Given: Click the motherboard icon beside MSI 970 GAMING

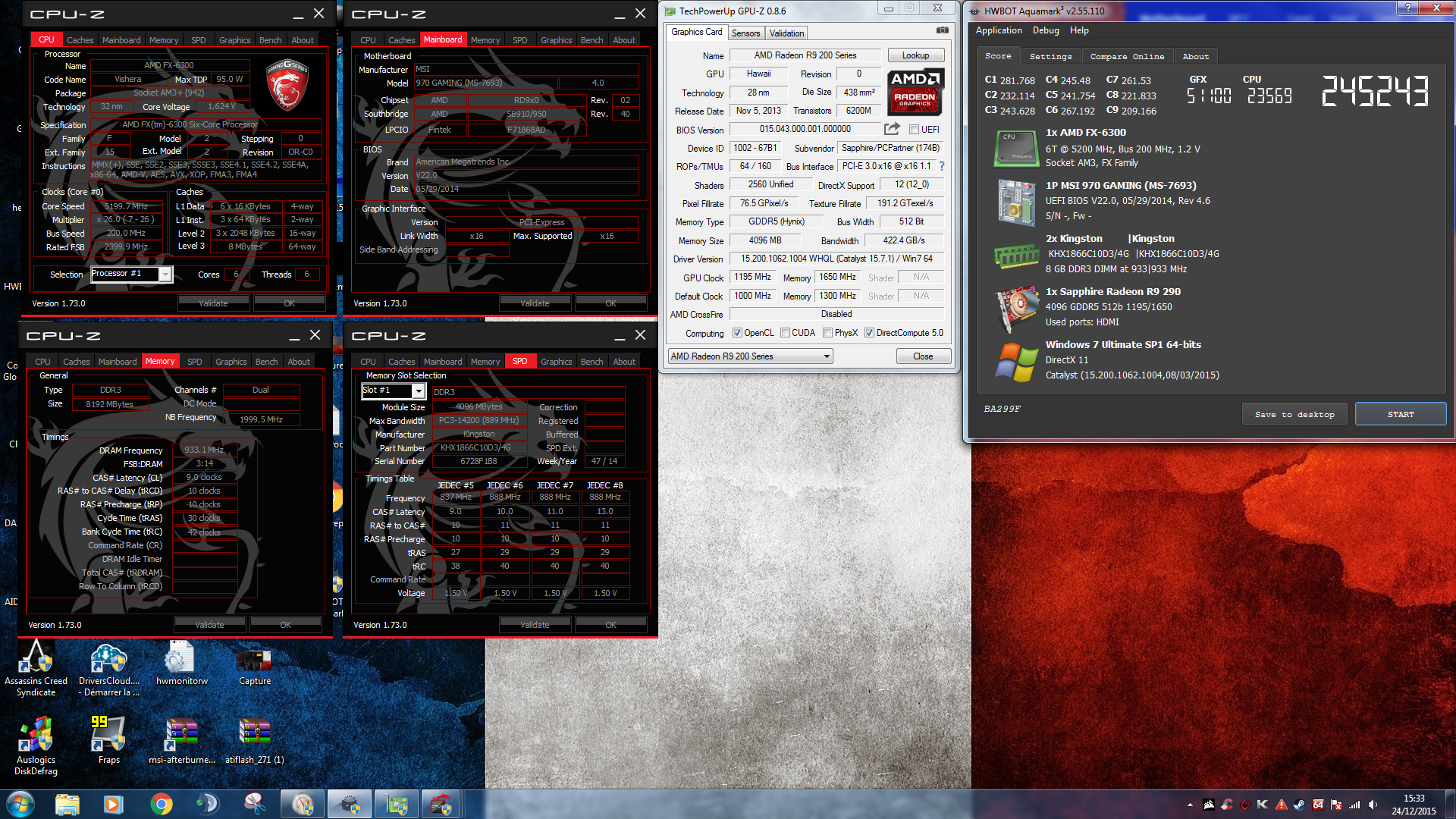Looking at the screenshot, I should [1016, 202].
